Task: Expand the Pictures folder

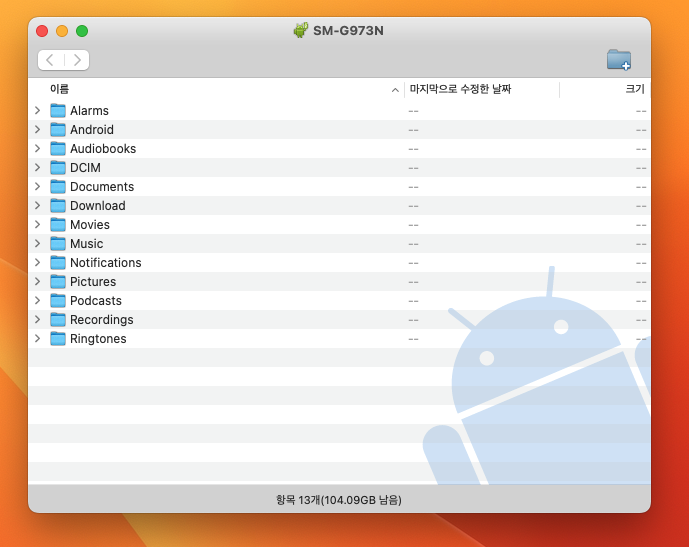Action: tap(38, 281)
